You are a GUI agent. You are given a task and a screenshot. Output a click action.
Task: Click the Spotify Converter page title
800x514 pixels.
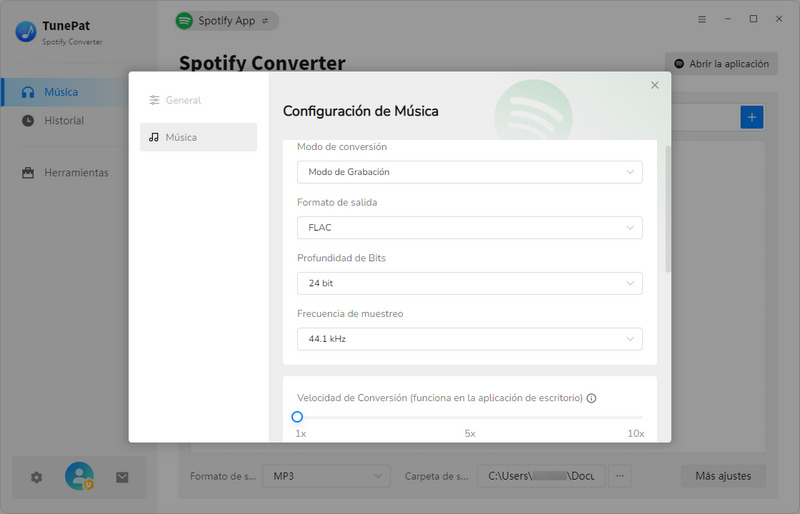point(262,63)
